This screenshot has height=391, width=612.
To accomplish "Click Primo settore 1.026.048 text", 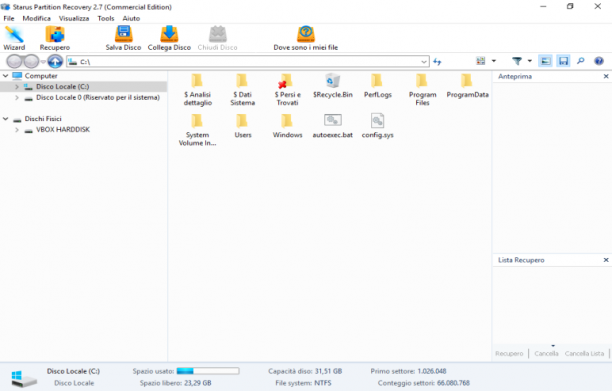I will [x=408, y=371].
